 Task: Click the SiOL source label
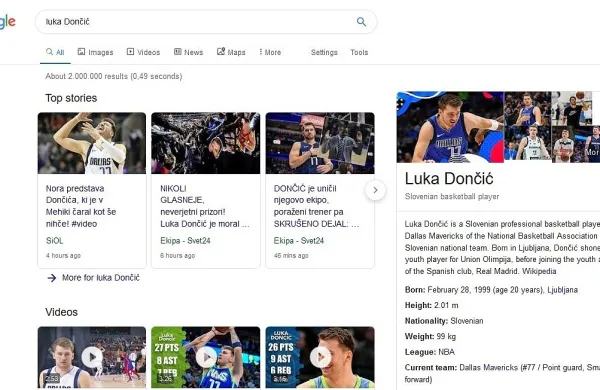54,240
